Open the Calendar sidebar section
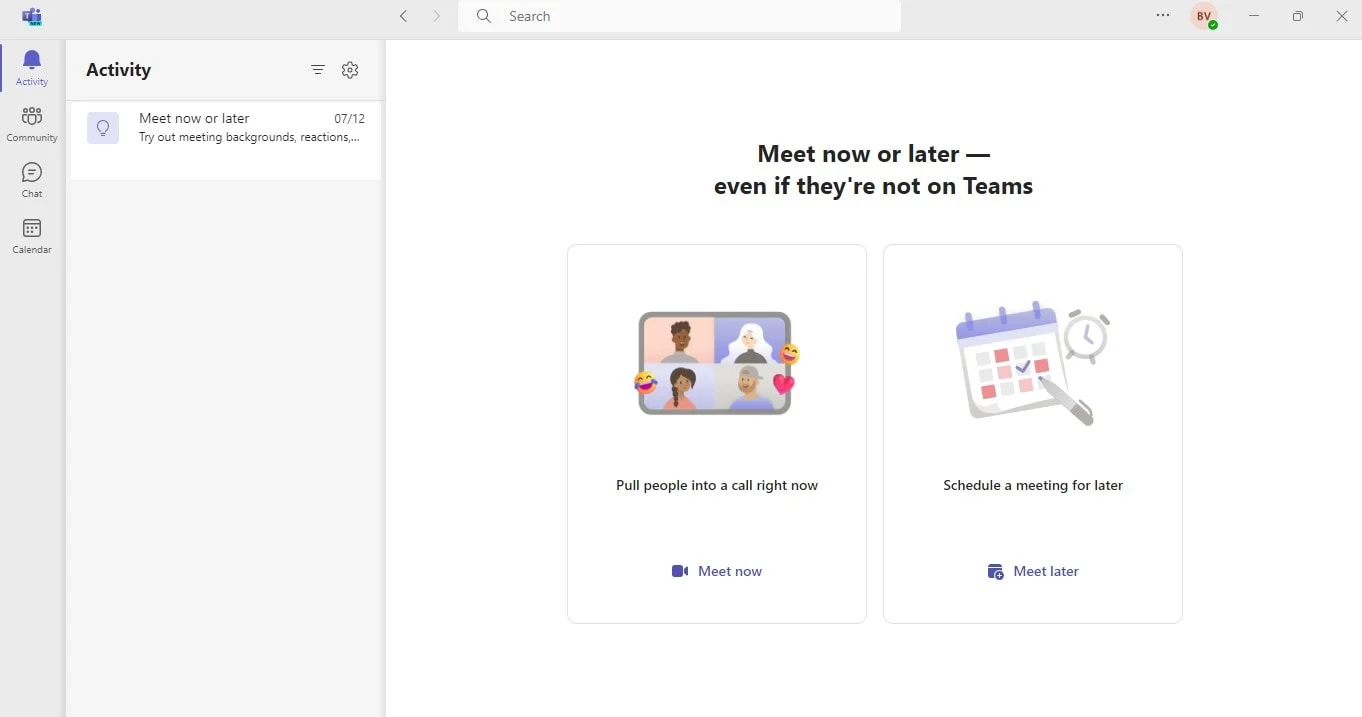 [x=32, y=236]
